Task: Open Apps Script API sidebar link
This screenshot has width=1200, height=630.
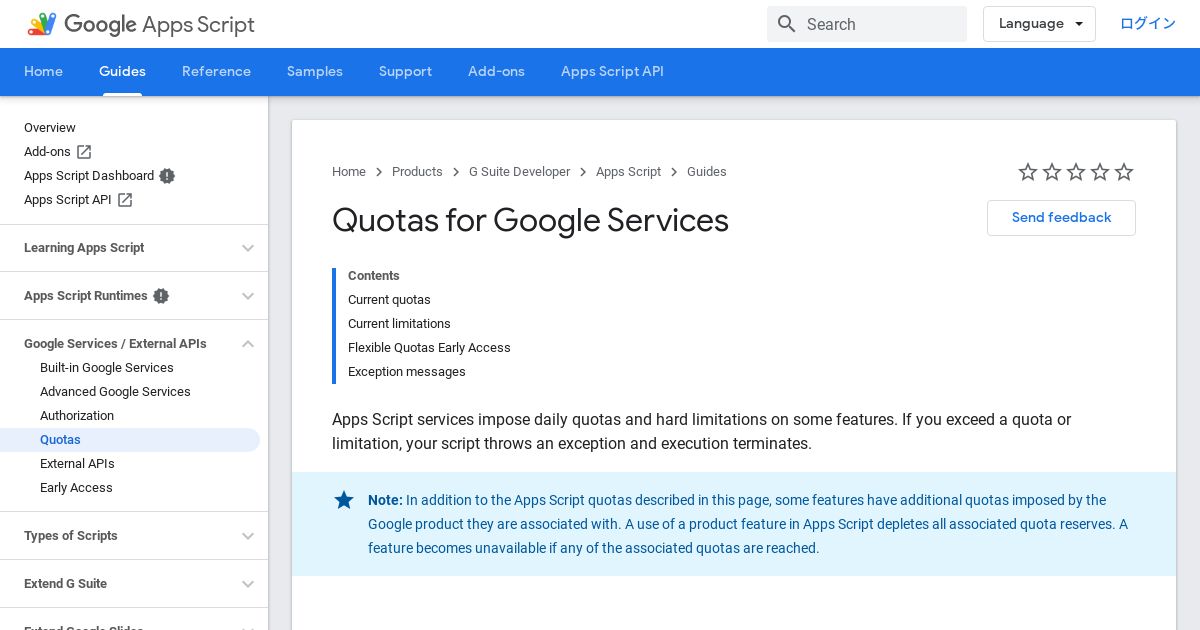Action: coord(68,200)
